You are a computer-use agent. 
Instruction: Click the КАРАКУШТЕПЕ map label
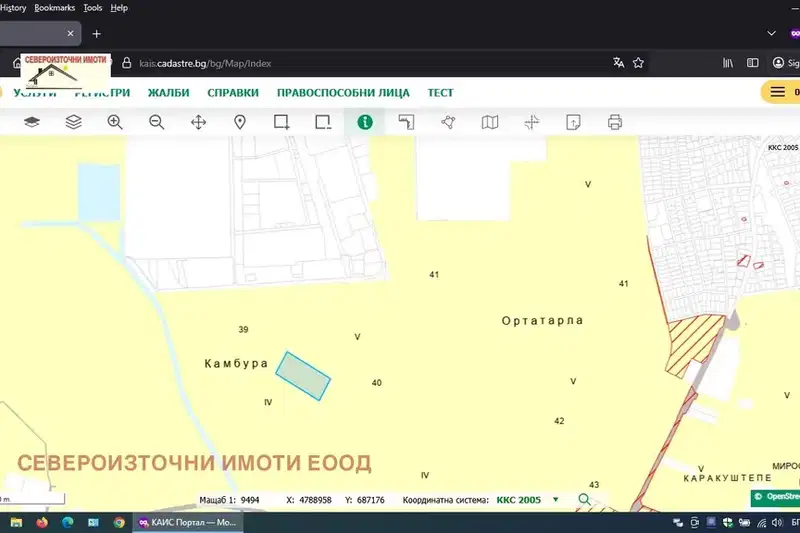click(x=728, y=478)
